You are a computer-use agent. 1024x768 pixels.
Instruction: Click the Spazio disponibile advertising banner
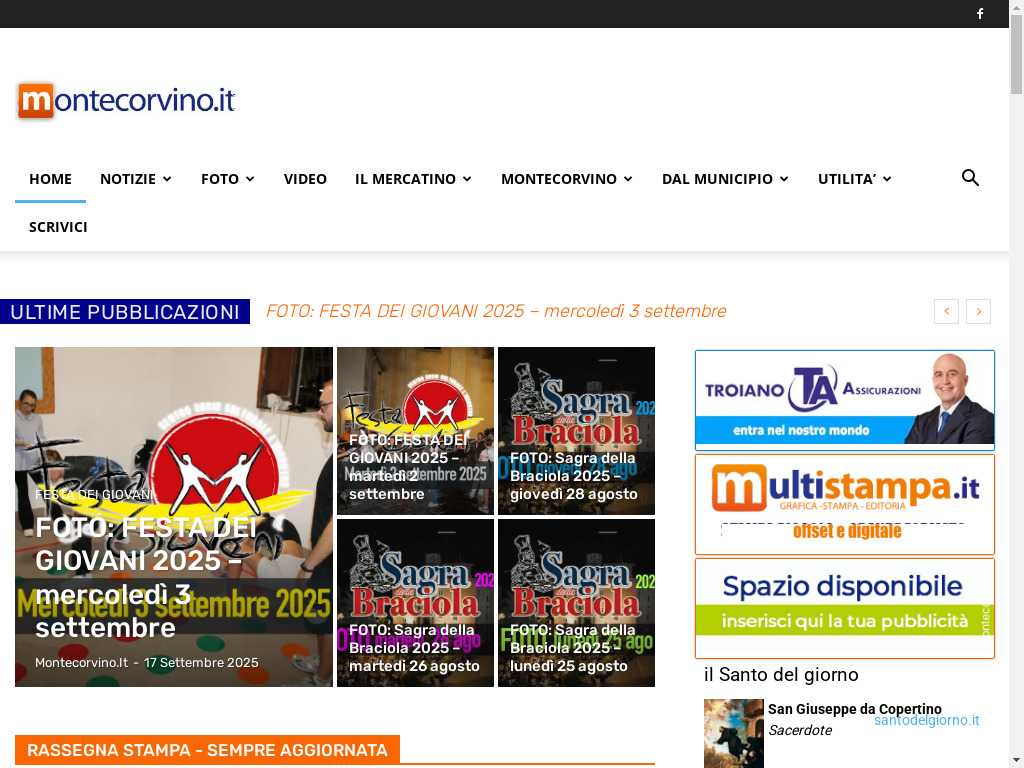tap(844, 608)
